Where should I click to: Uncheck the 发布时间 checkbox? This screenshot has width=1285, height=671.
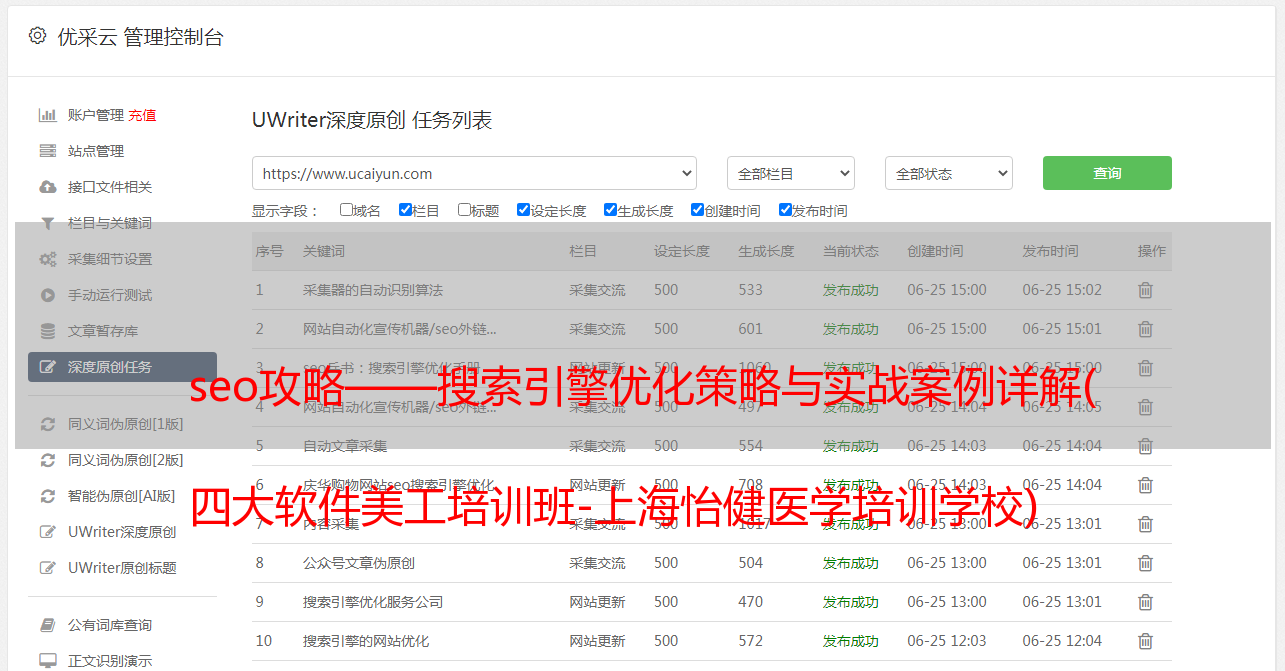(785, 210)
